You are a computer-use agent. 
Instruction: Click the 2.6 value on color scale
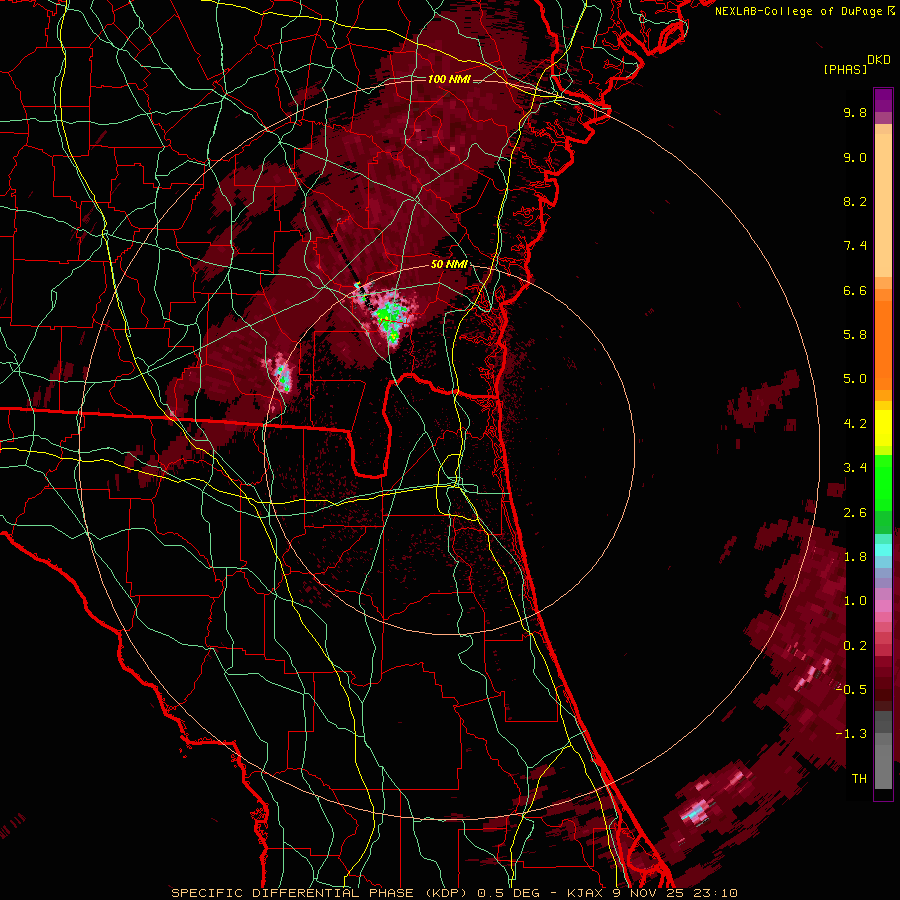click(855, 513)
